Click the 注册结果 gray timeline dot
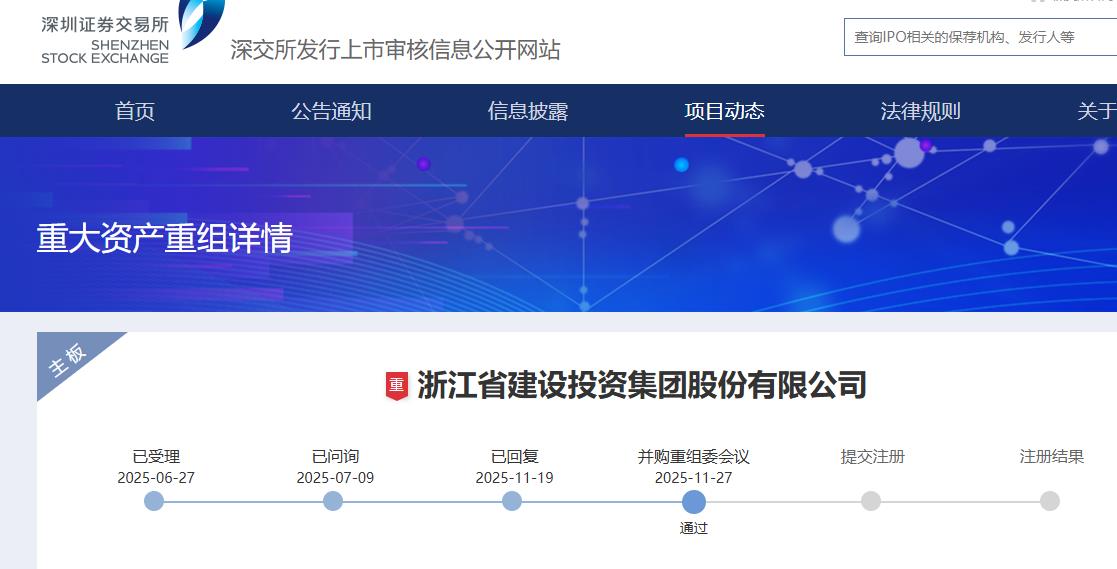 (1049, 501)
